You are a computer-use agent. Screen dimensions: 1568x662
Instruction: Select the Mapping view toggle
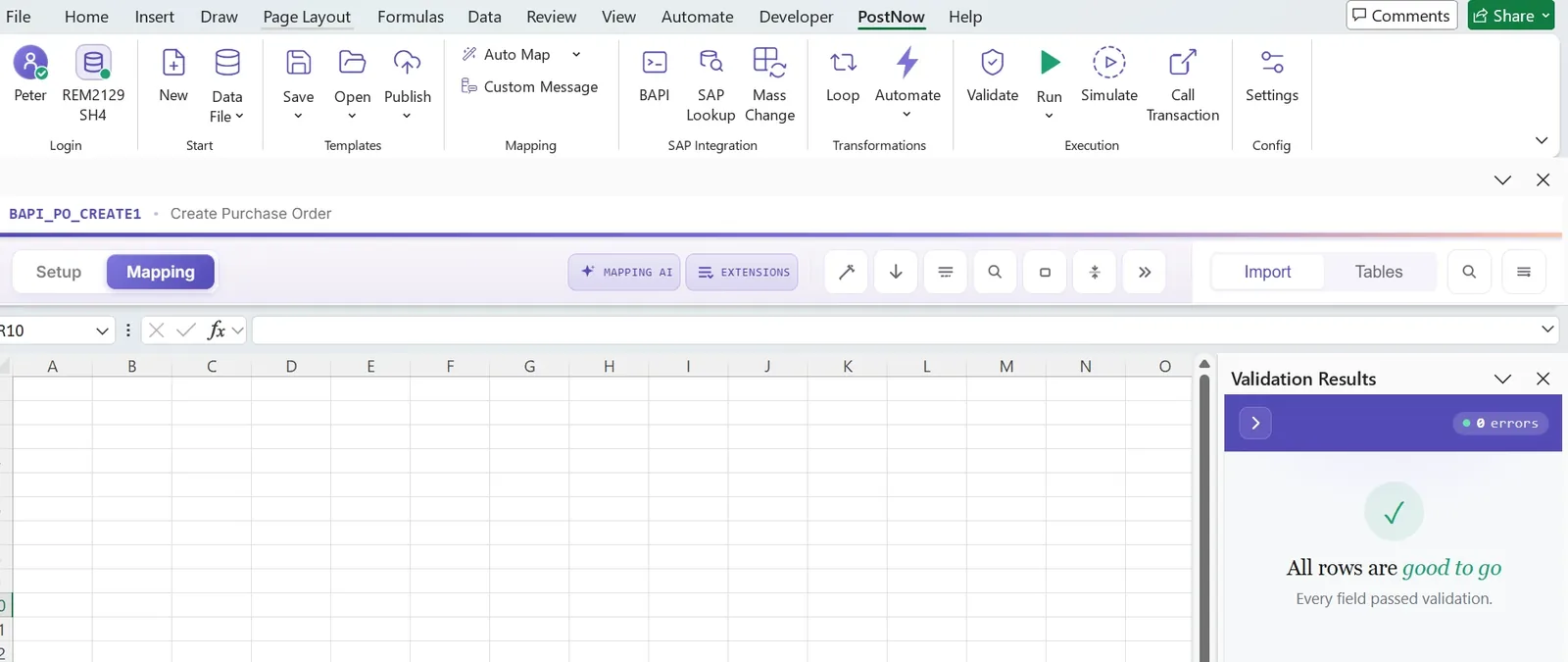coord(161,272)
